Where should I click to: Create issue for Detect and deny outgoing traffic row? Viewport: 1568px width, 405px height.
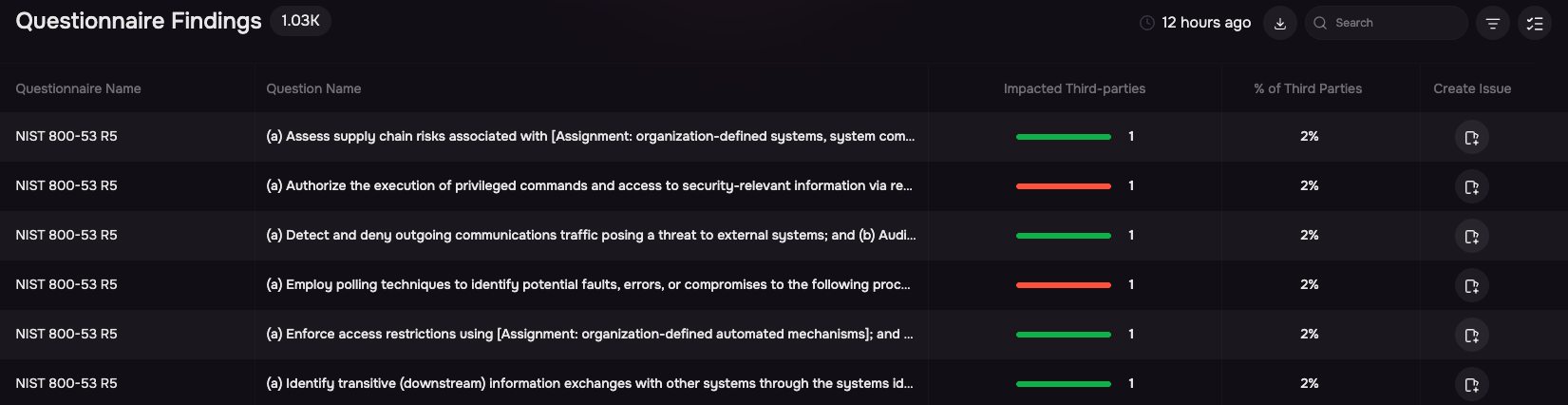pos(1471,237)
